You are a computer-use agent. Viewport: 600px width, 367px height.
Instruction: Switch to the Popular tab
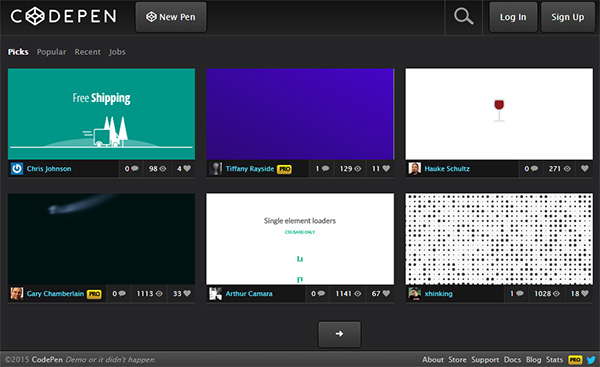pos(51,52)
